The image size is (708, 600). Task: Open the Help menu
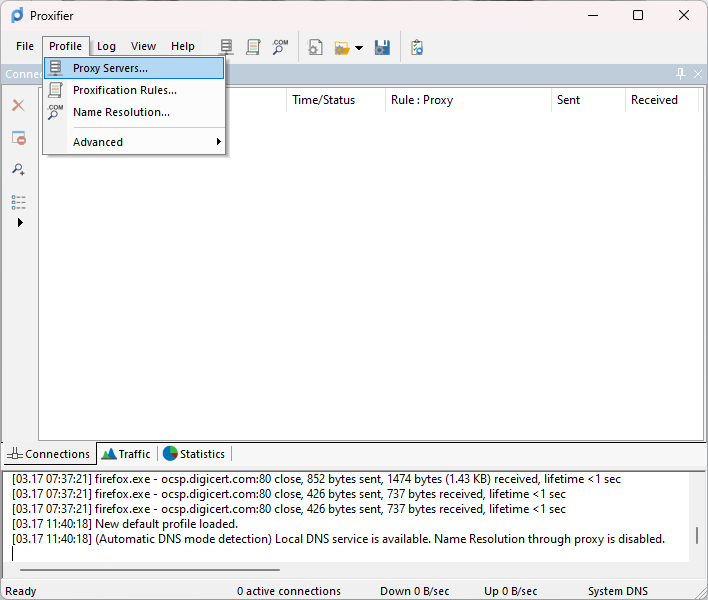[x=183, y=46]
